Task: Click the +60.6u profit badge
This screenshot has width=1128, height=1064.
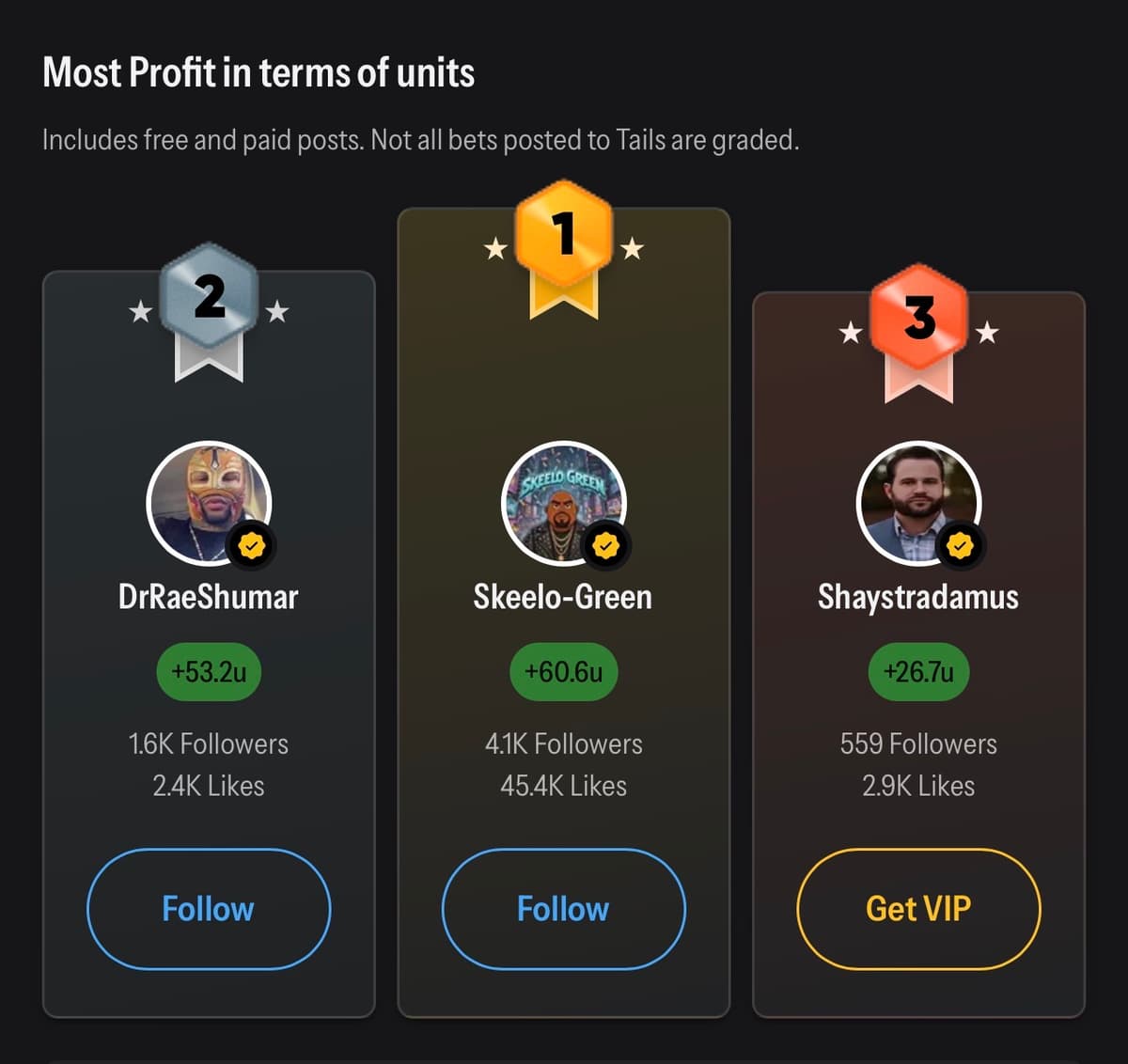Action: click(x=563, y=672)
